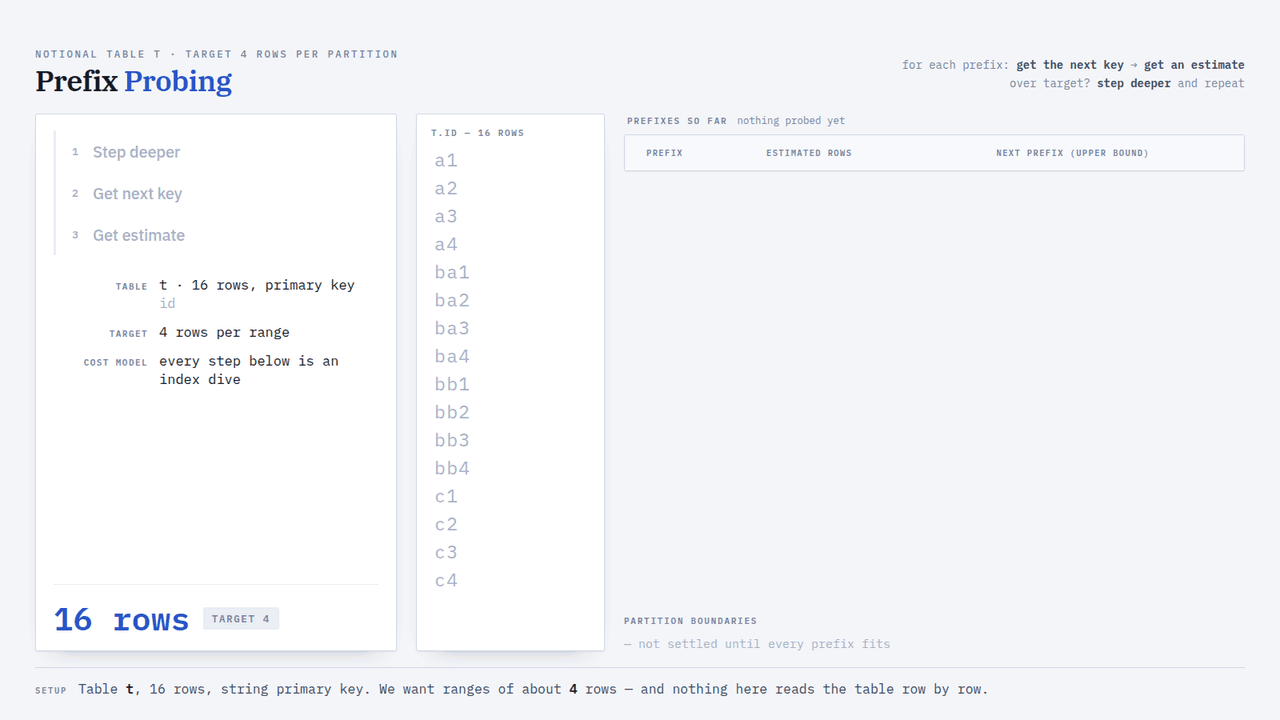Click the NEXT PREFIX (UPPER BOUND) column header
The height and width of the screenshot is (720, 1280).
coord(1072,153)
